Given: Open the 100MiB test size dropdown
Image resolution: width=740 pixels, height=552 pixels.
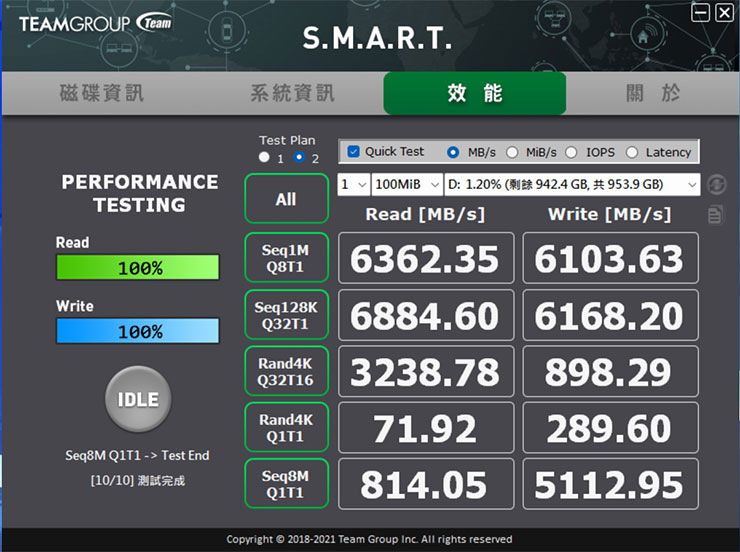Looking at the screenshot, I should pos(407,184).
